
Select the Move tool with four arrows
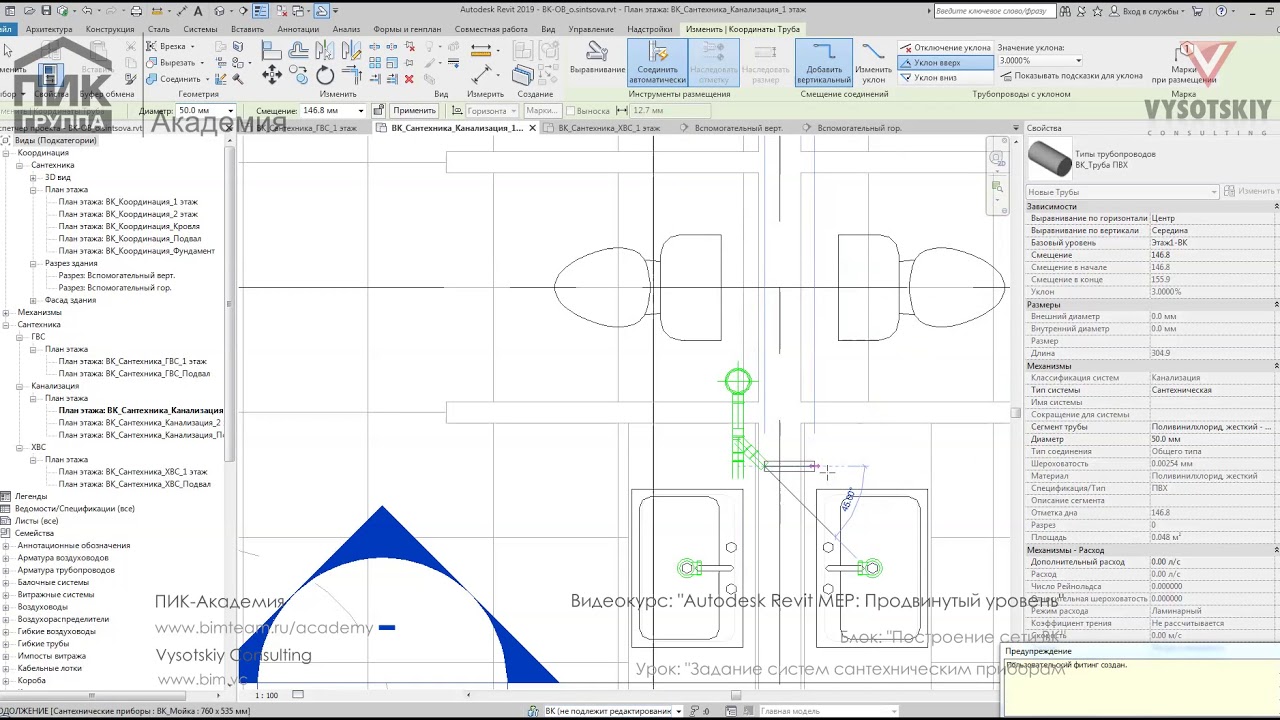(x=271, y=74)
